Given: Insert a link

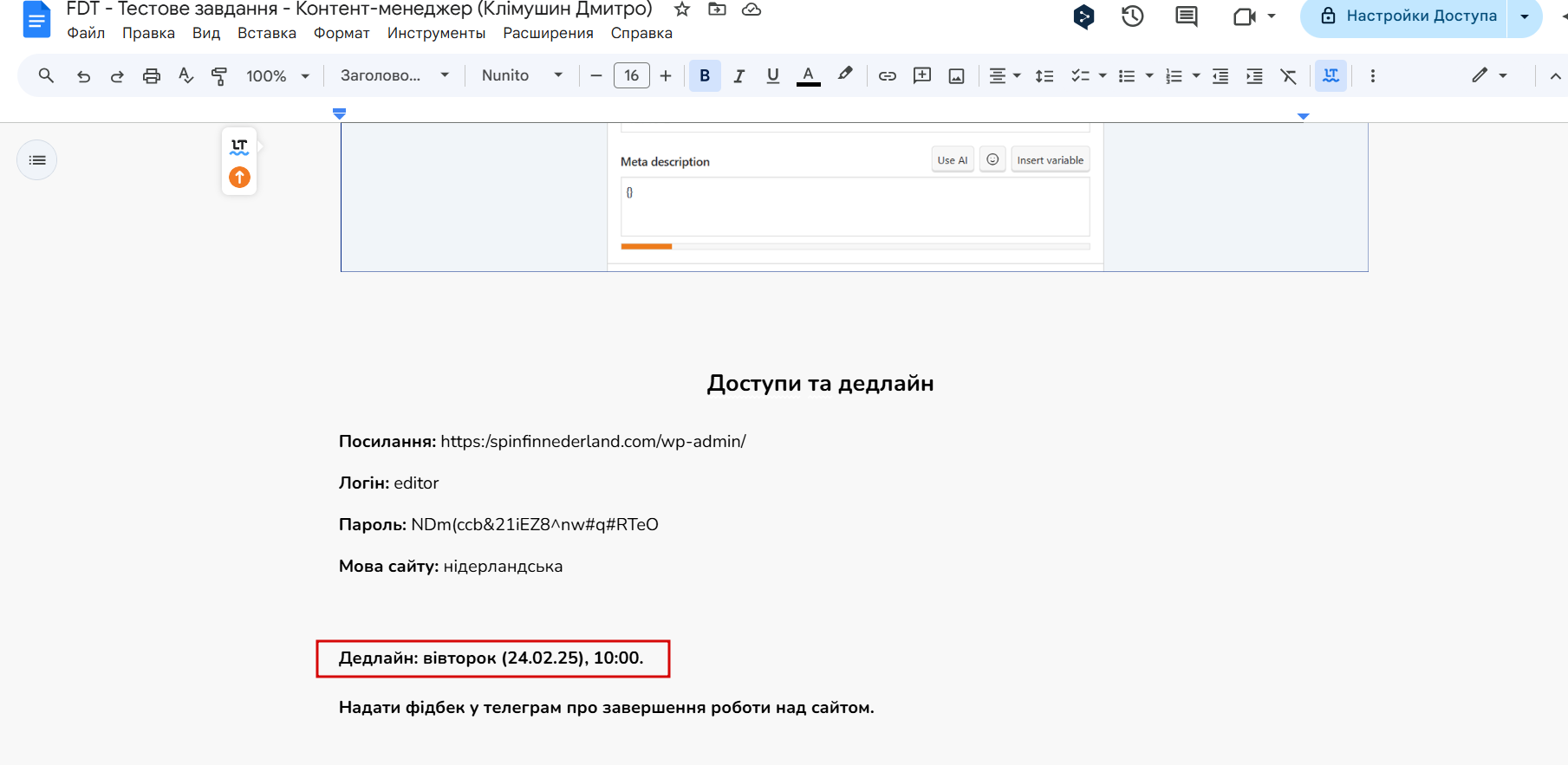Looking at the screenshot, I should tap(888, 76).
